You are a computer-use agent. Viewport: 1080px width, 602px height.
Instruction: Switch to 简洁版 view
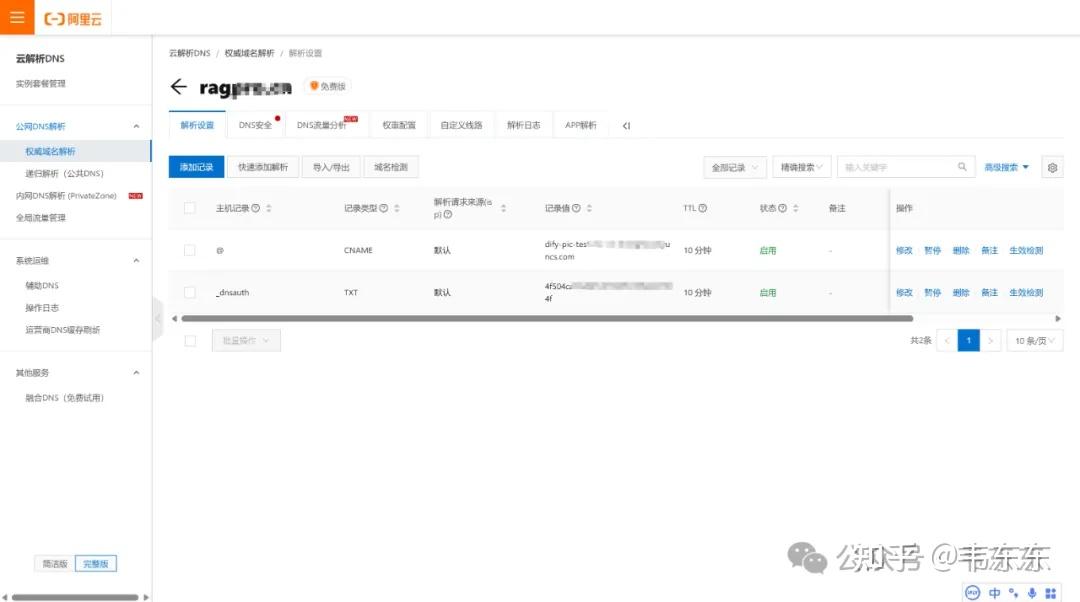click(x=54, y=563)
